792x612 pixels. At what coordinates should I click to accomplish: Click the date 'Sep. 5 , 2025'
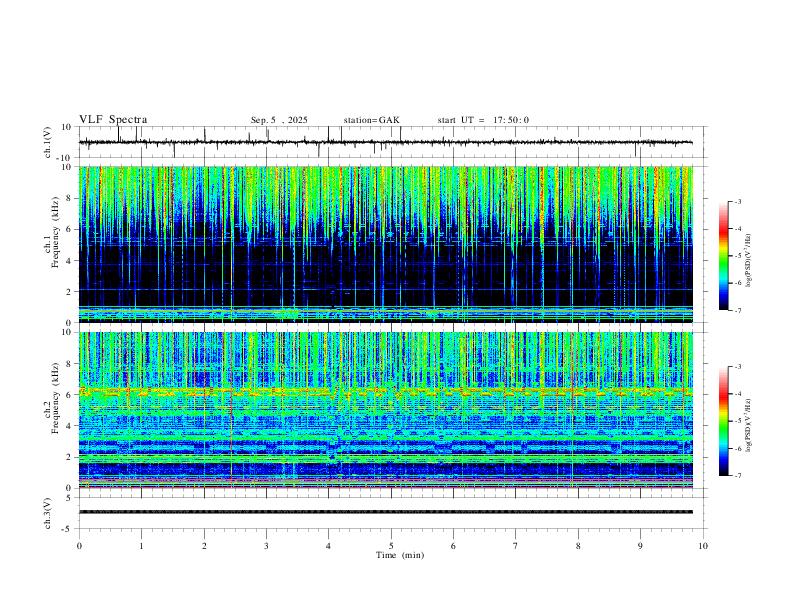click(279, 120)
